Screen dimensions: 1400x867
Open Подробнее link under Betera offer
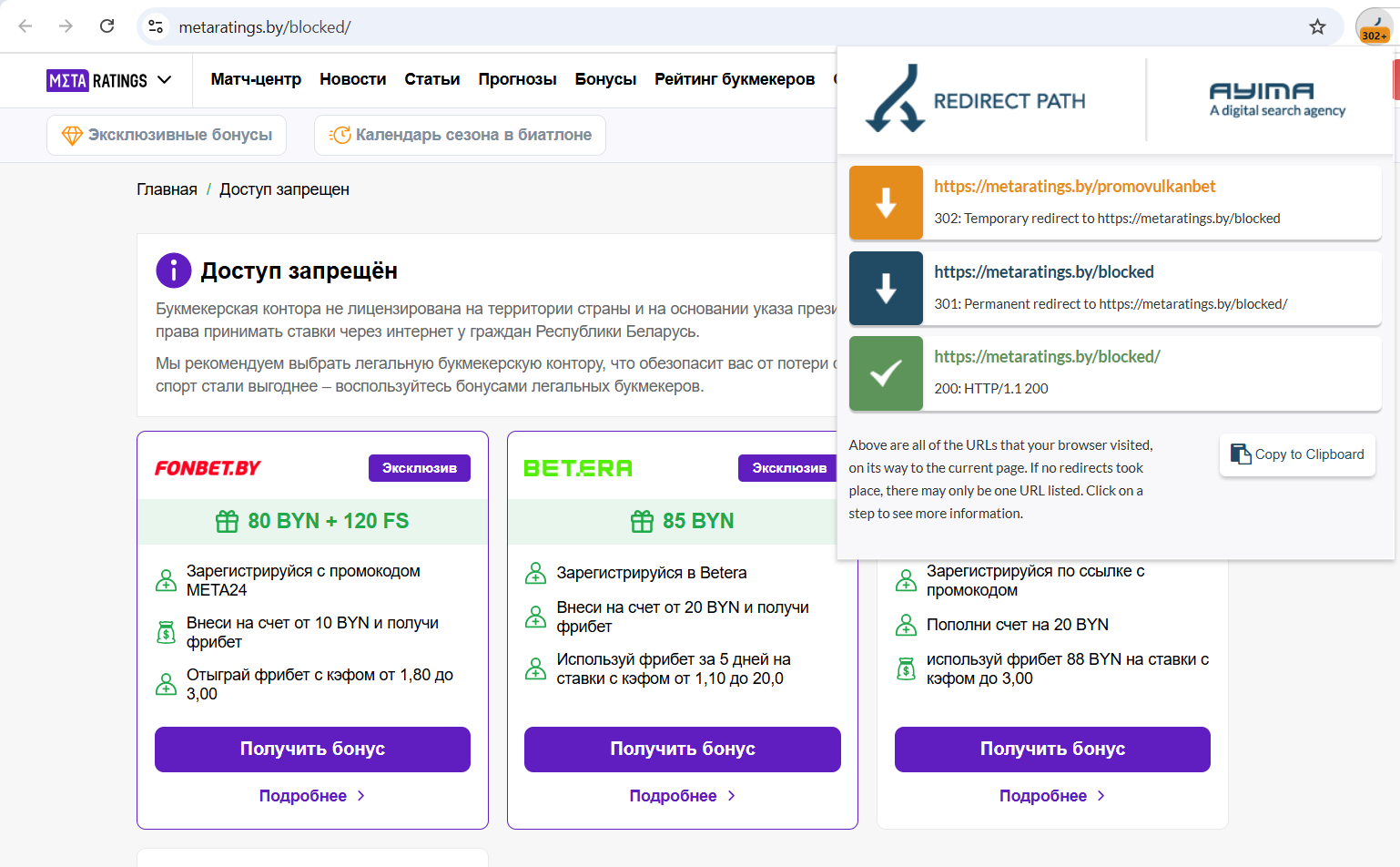pyautogui.click(x=682, y=796)
